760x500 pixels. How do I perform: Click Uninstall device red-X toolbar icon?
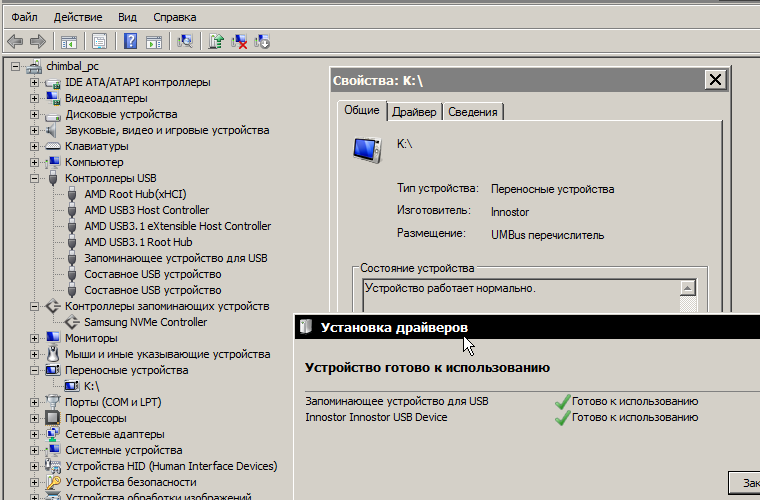point(240,41)
